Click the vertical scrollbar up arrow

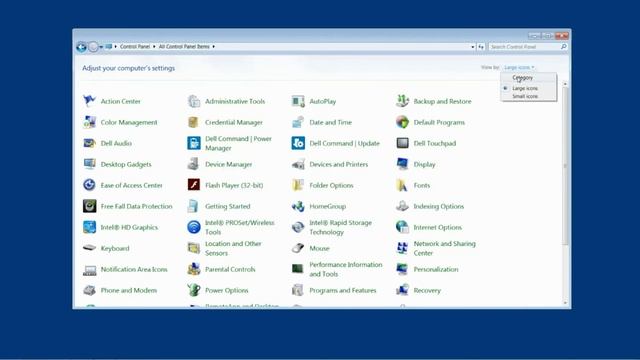[565, 84]
